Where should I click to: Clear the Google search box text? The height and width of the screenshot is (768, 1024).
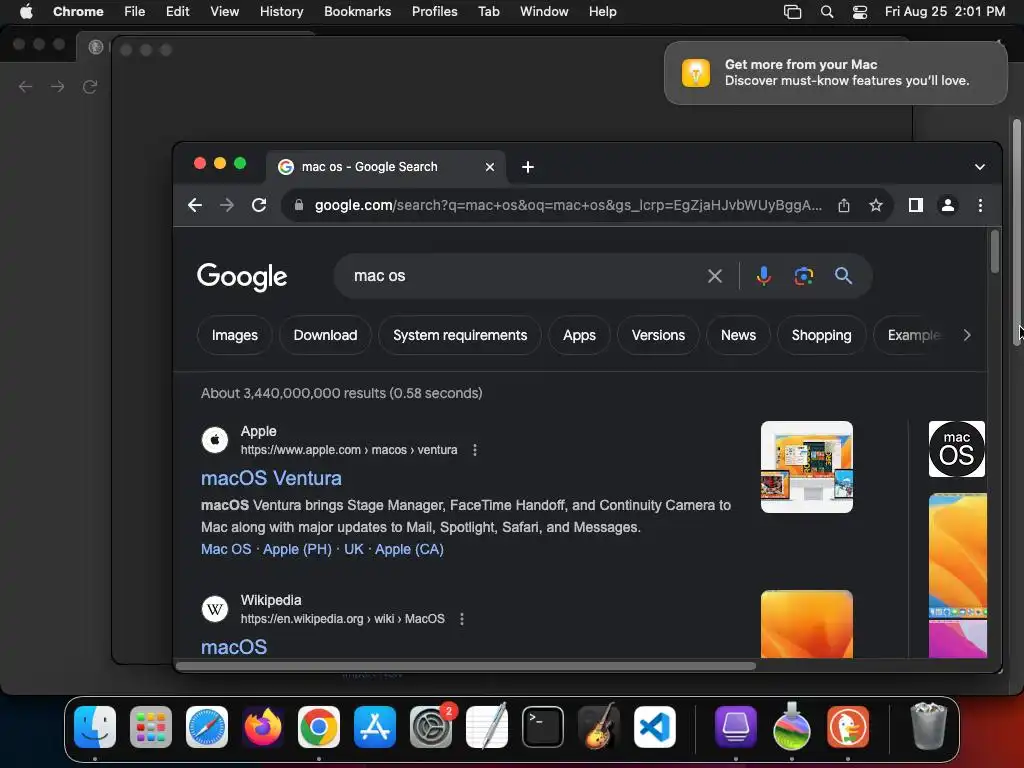click(714, 276)
